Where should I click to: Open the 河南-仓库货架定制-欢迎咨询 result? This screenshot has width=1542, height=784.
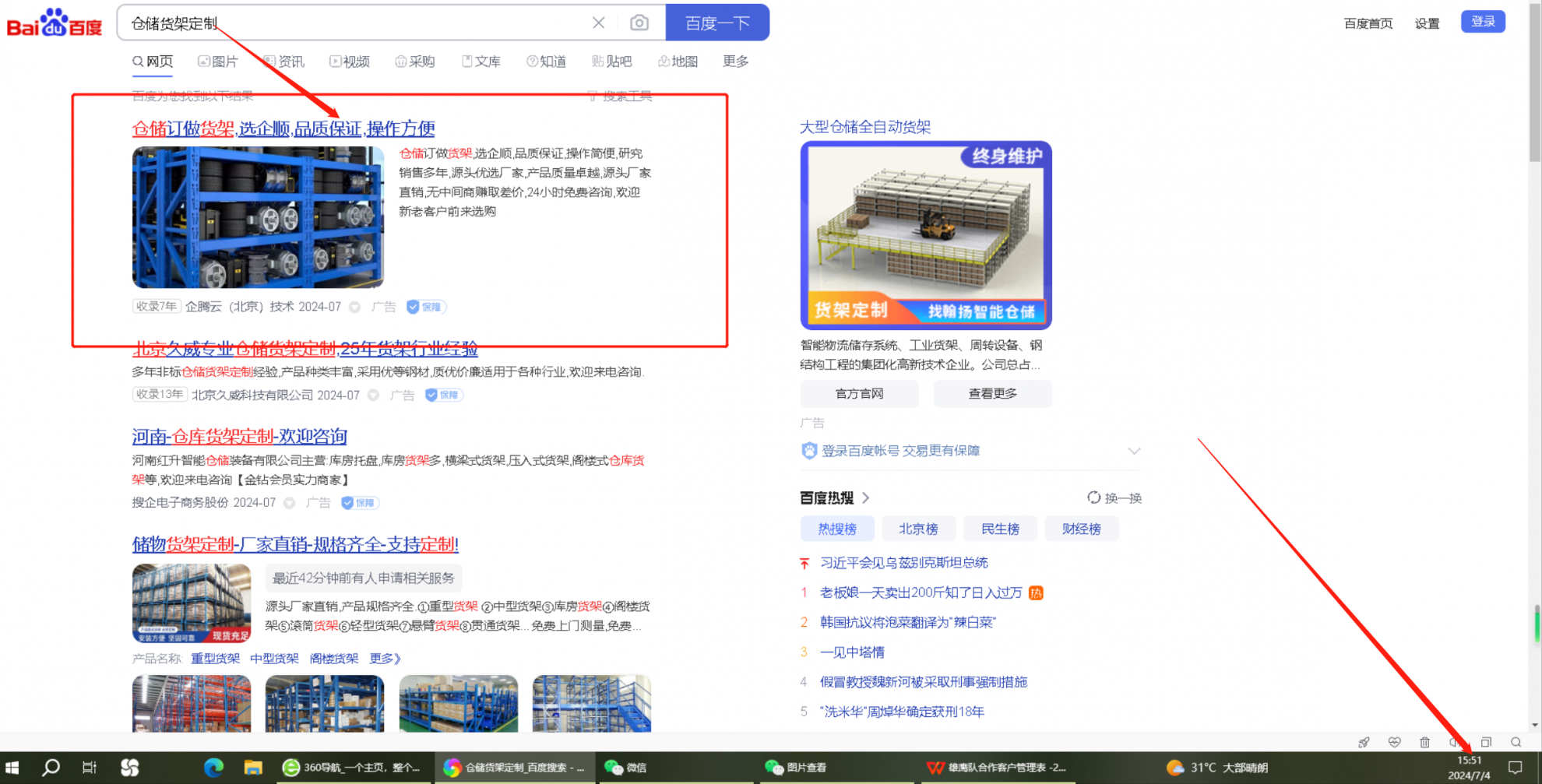240,436
